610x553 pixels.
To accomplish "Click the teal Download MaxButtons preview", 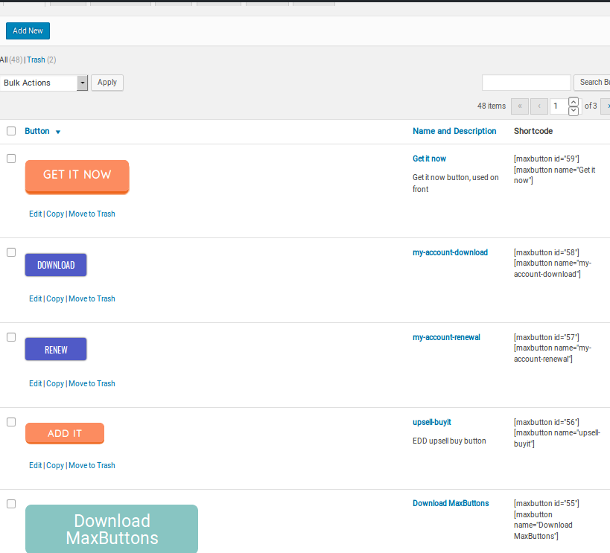I will [x=111, y=529].
